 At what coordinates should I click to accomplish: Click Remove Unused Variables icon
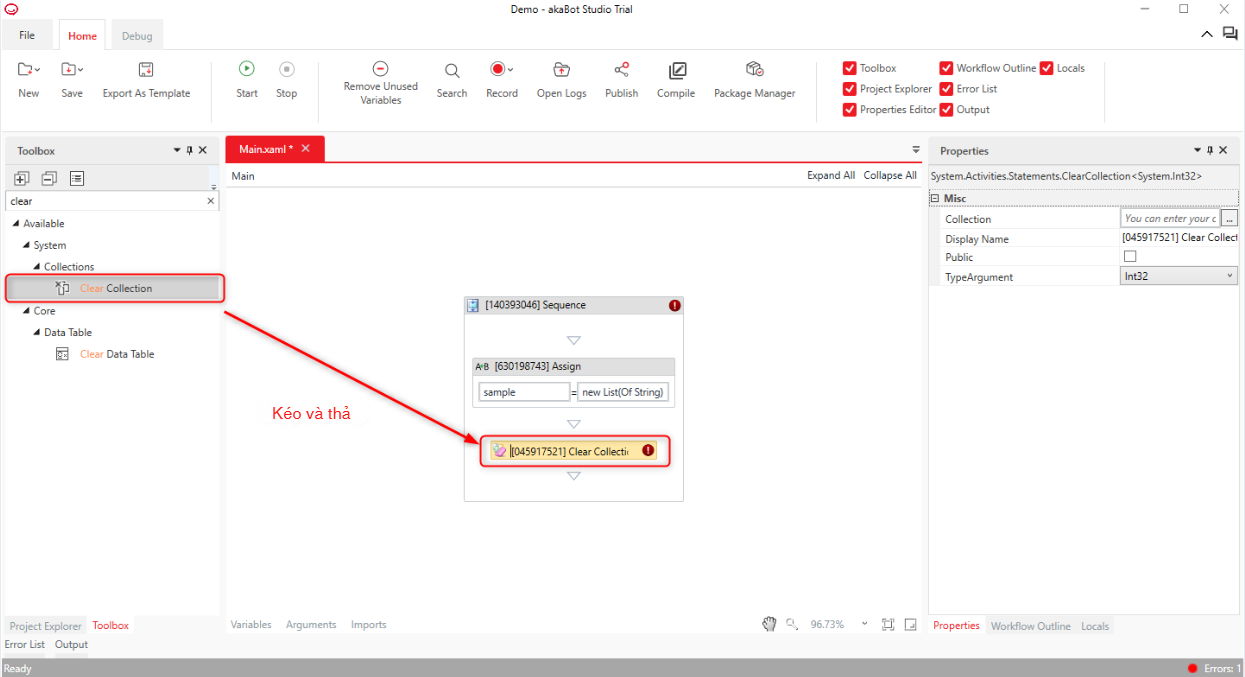380,68
